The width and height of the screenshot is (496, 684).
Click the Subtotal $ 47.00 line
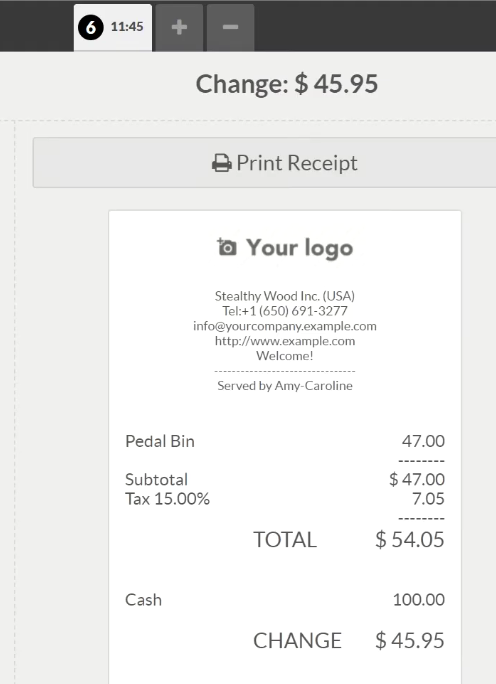tap(285, 479)
